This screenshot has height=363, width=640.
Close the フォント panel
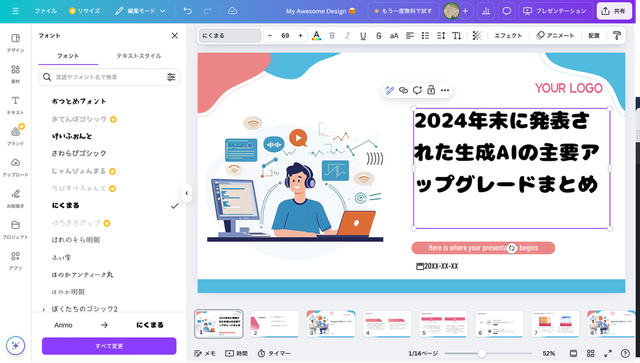click(x=175, y=36)
